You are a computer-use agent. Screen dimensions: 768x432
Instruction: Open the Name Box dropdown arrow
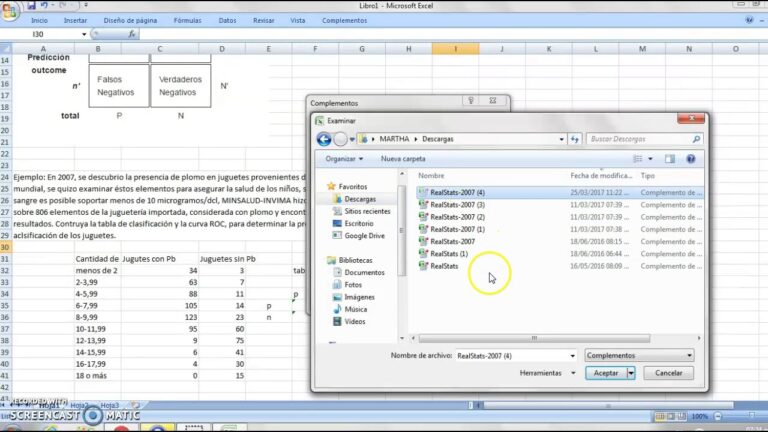(x=84, y=34)
